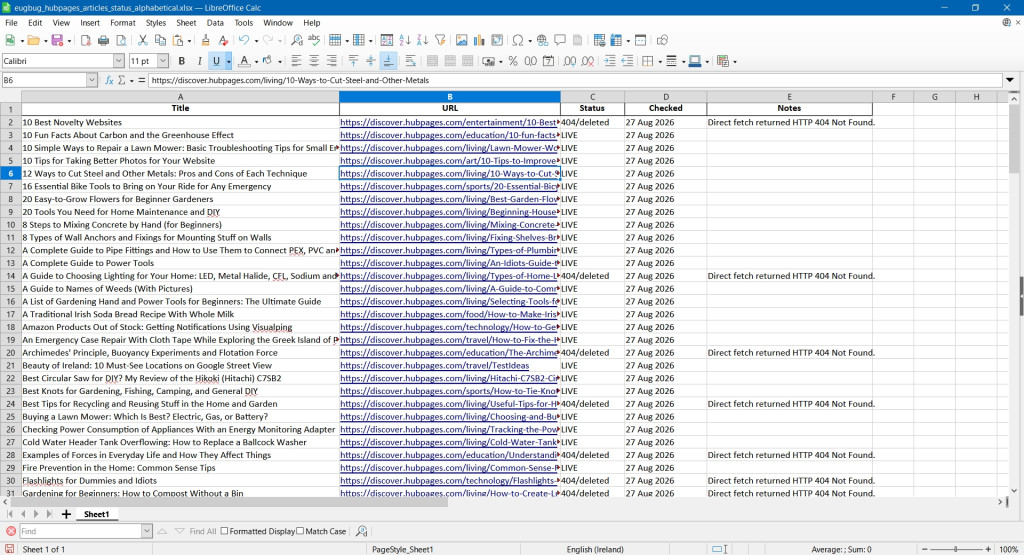The image size is (1024, 555).
Task: Cut selection with the scissors icon
Action: 142,40
